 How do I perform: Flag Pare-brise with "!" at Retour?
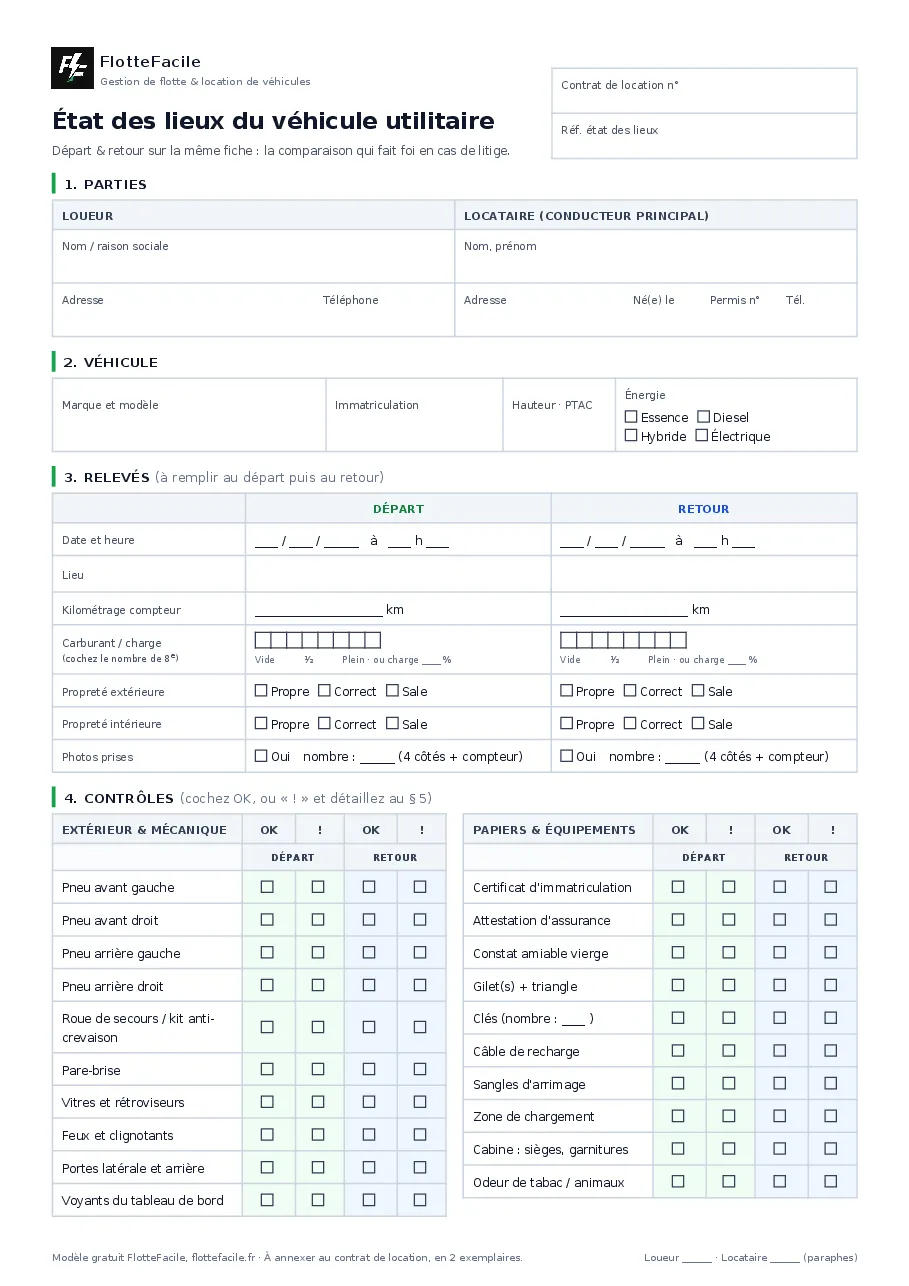420,1070
